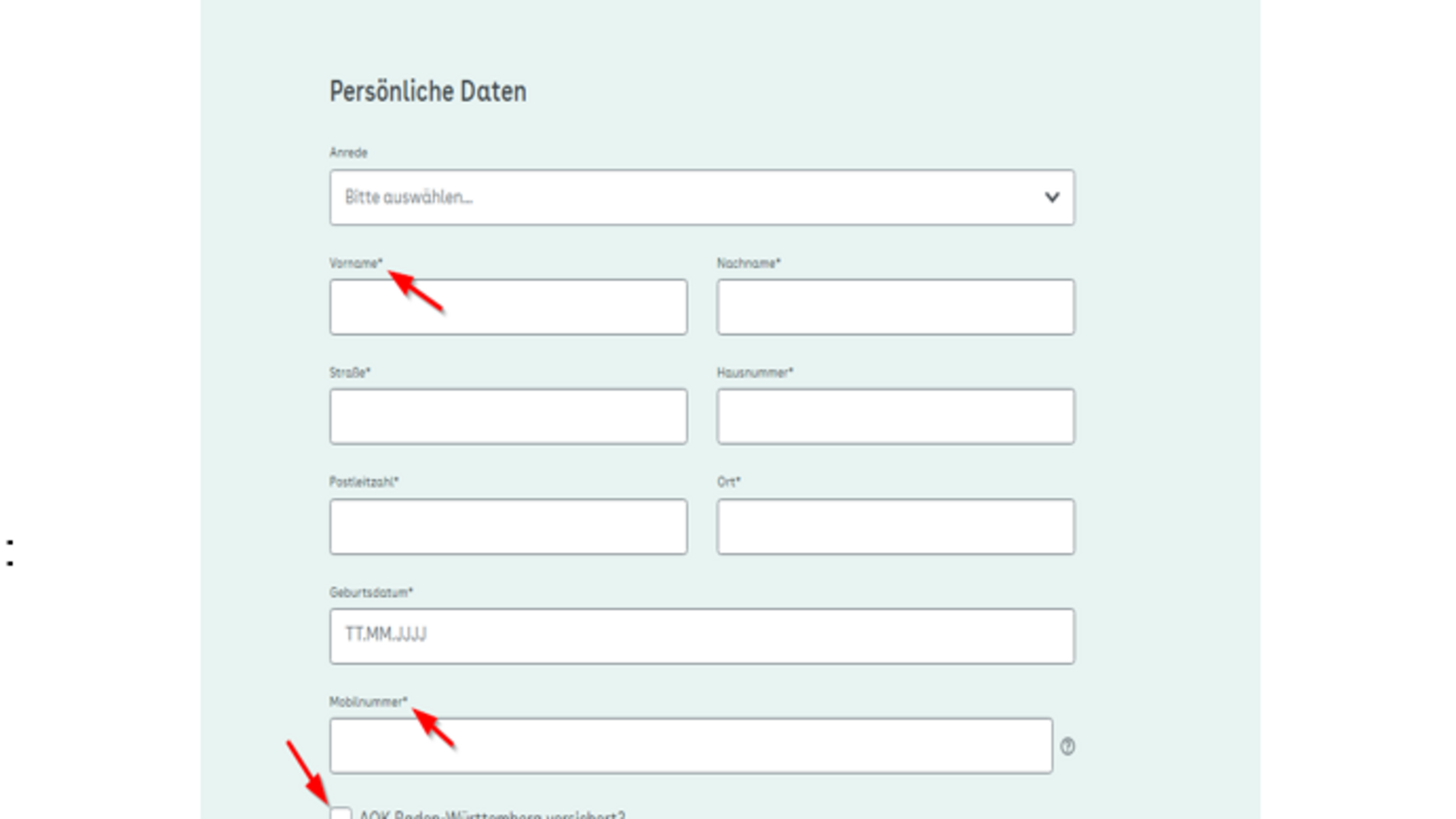This screenshot has height=819, width=1456.
Task: Expand the Anrede dropdown chevron arrow
Action: click(x=1052, y=197)
